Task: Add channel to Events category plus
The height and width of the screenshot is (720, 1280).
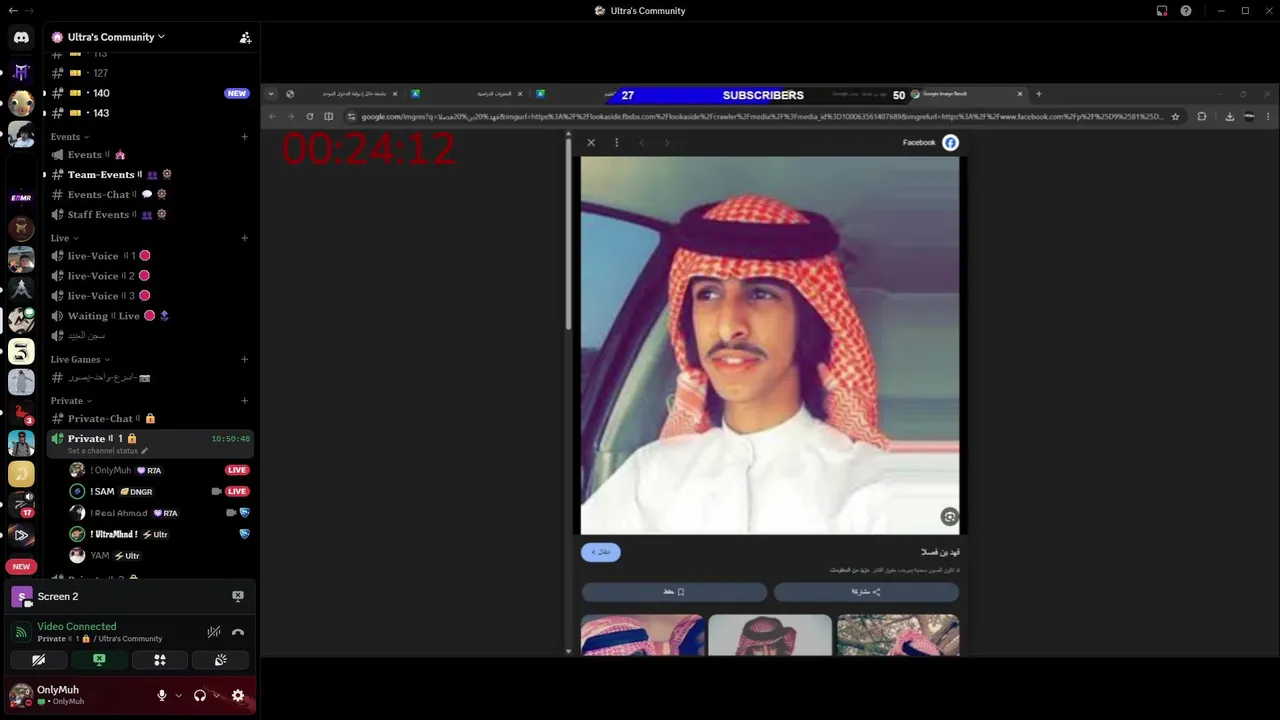Action: 245,137
